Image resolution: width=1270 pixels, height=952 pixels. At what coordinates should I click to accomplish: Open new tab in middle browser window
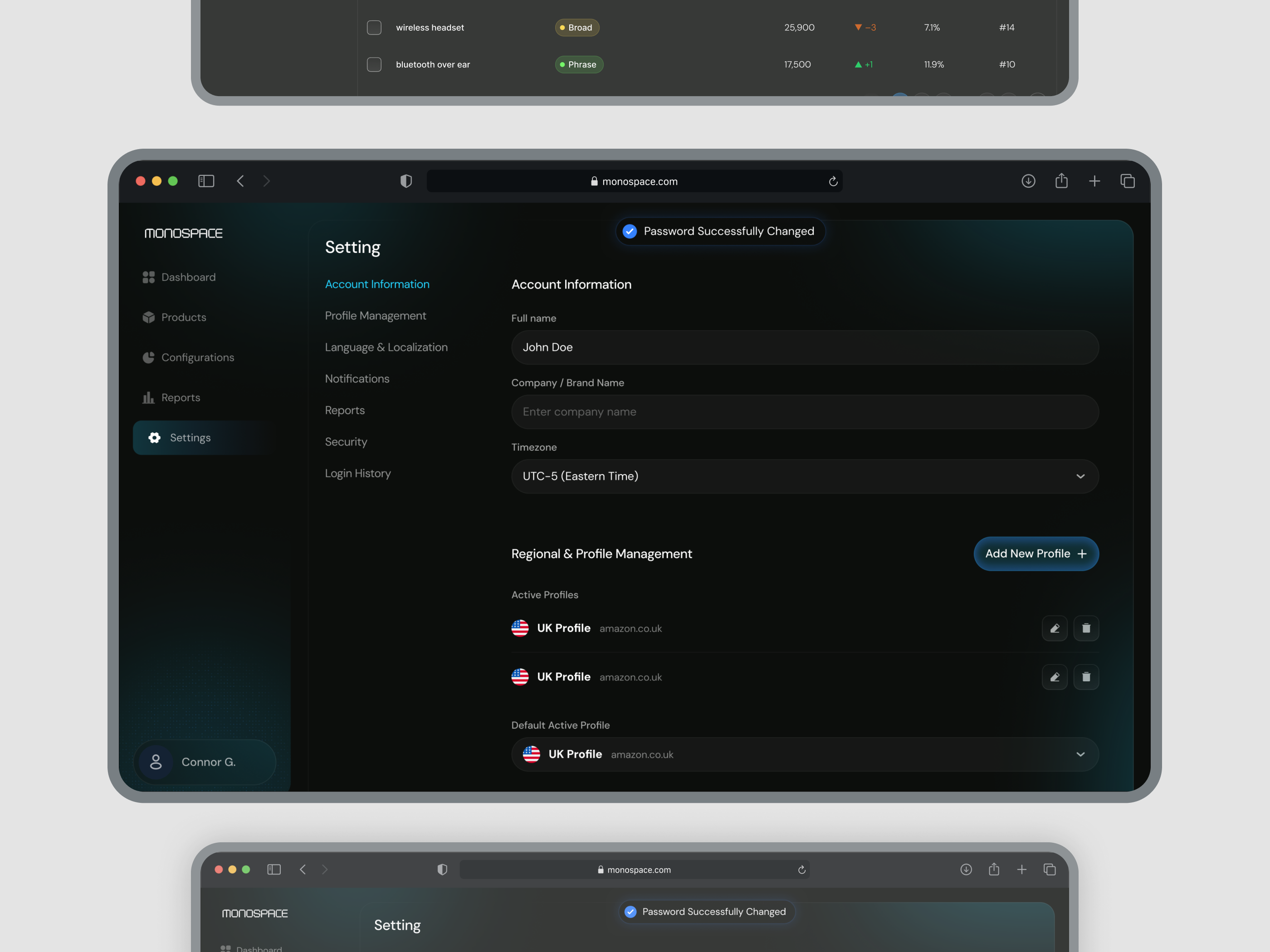[1094, 181]
